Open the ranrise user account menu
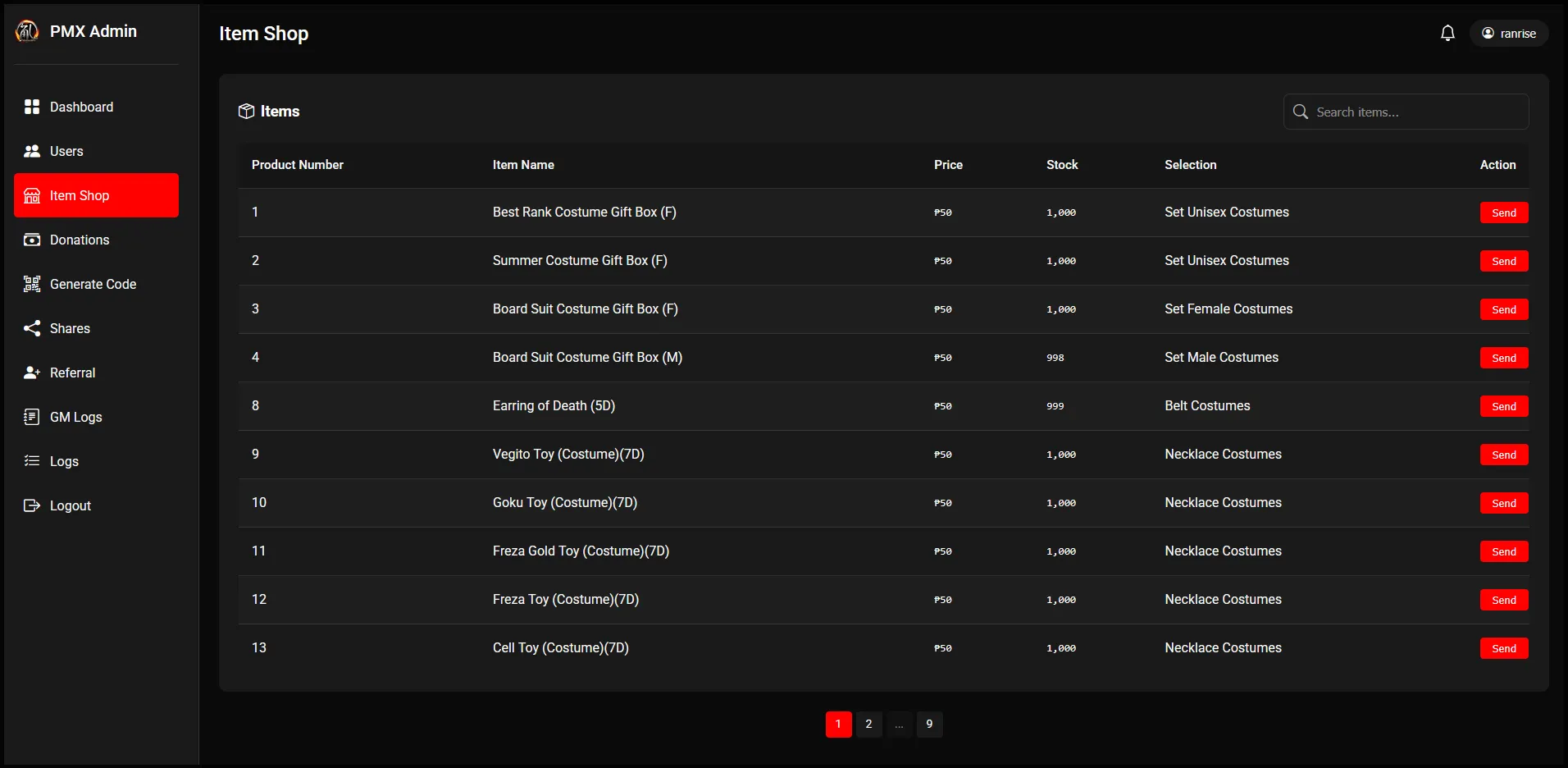This screenshot has height=768, width=1568. (1508, 34)
